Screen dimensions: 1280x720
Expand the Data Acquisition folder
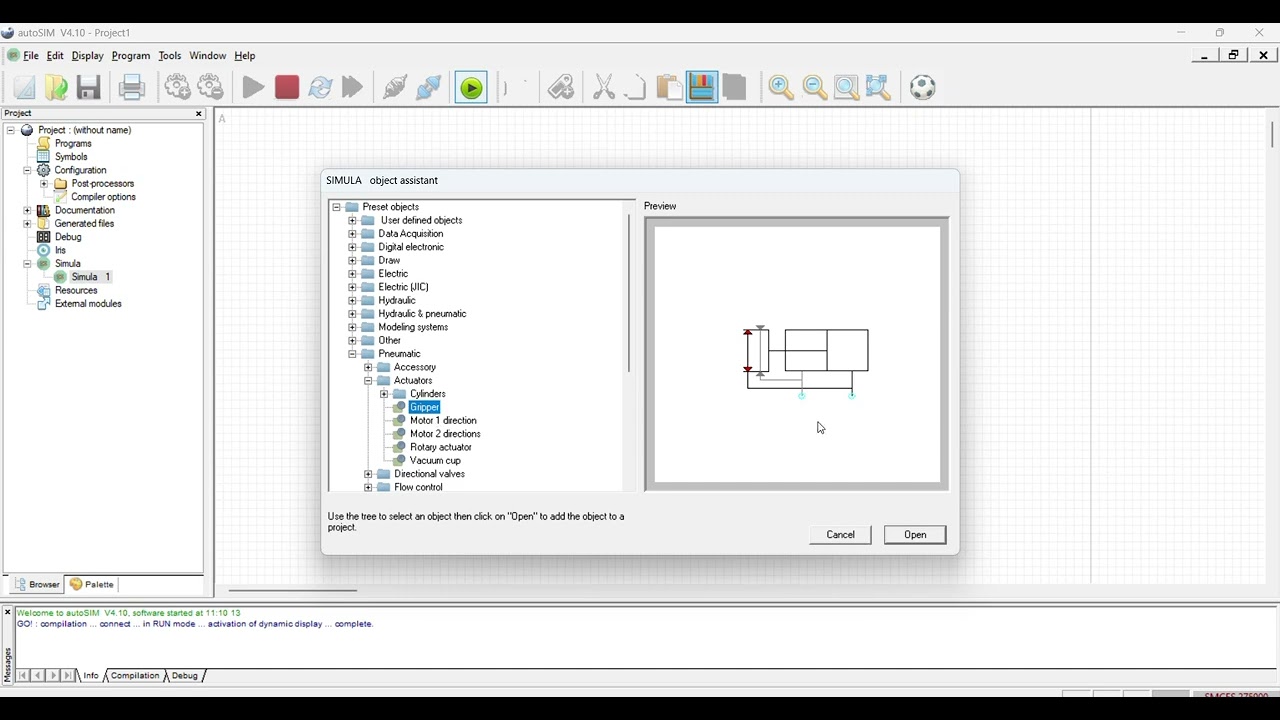coord(352,234)
